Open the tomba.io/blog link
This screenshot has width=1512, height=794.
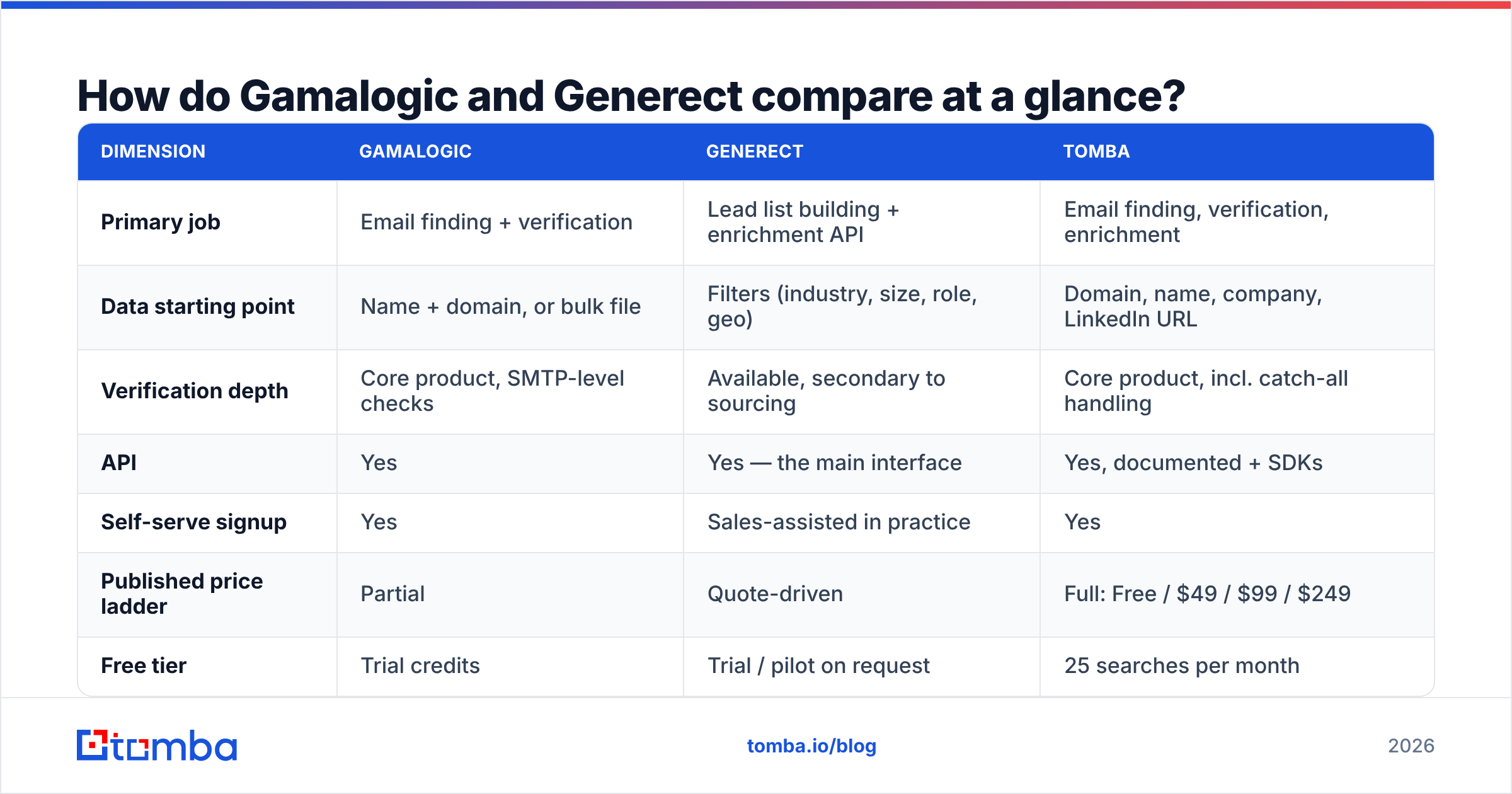click(x=811, y=746)
